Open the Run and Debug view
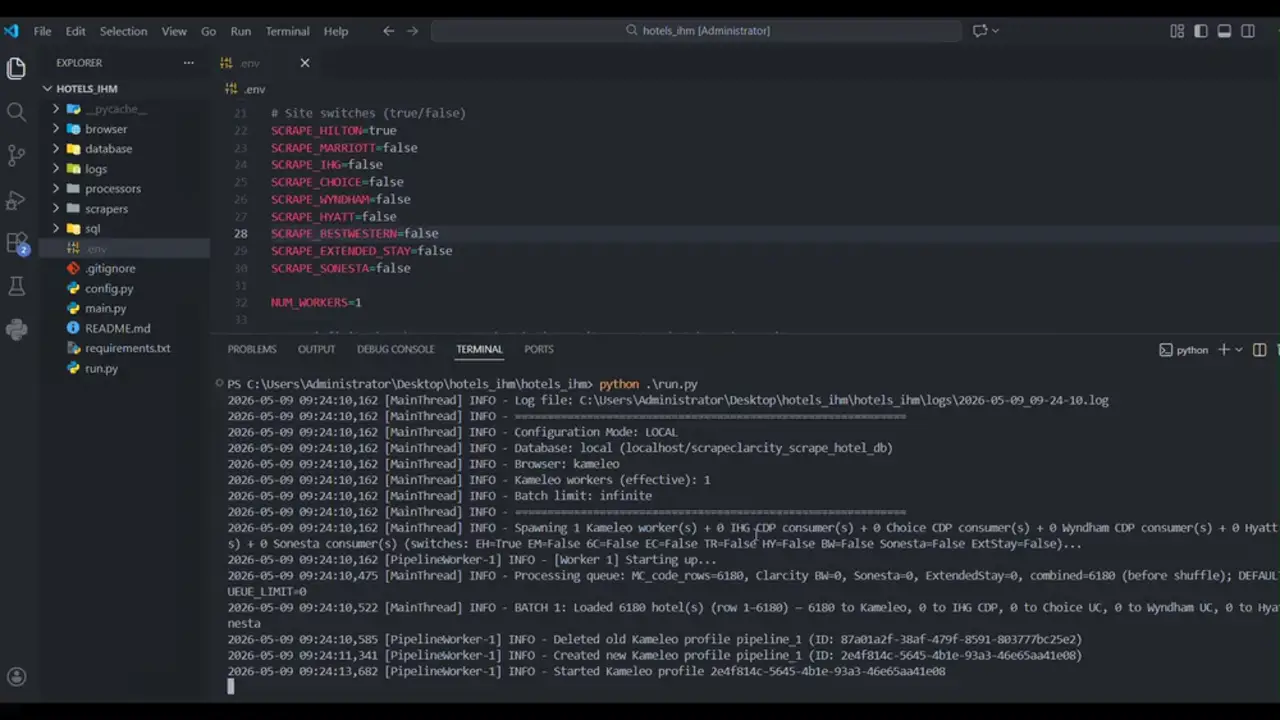The width and height of the screenshot is (1280, 720). click(x=16, y=199)
